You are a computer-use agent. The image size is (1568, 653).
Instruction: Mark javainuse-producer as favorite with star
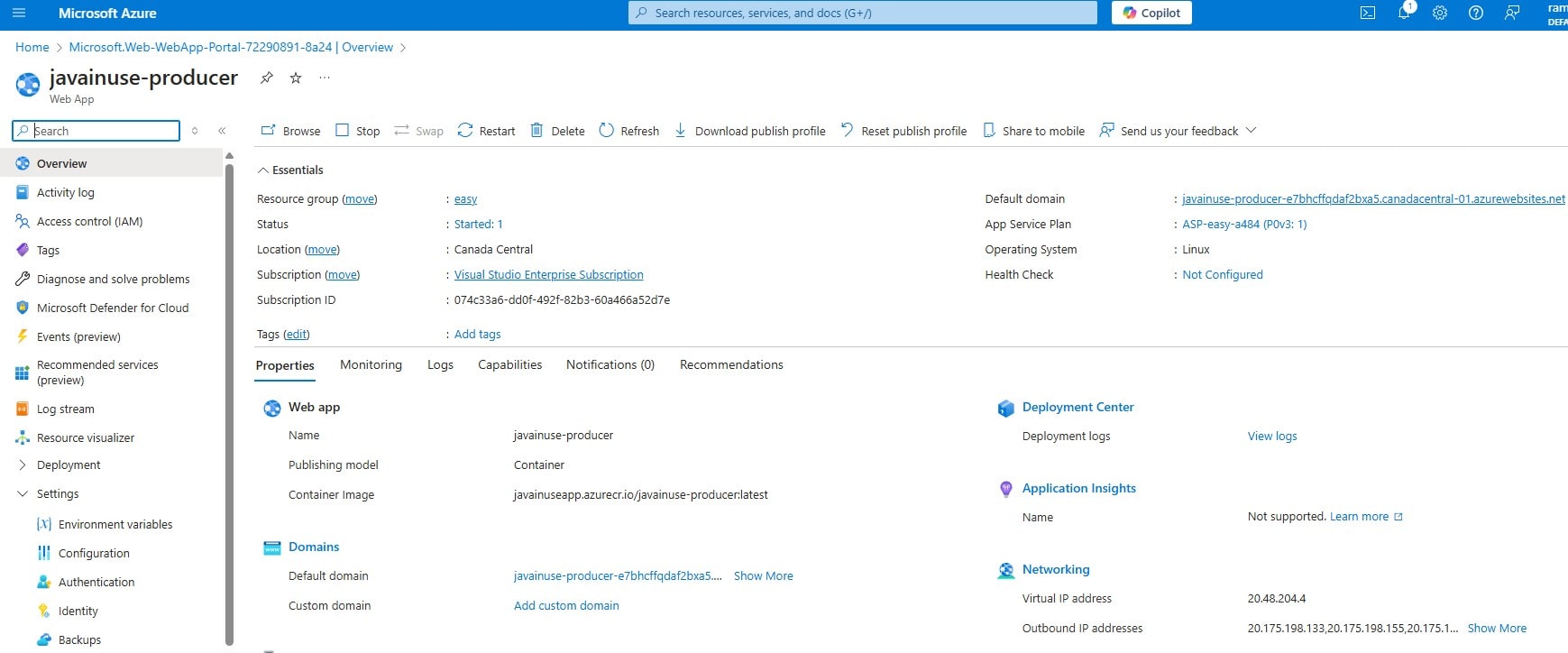[x=296, y=78]
